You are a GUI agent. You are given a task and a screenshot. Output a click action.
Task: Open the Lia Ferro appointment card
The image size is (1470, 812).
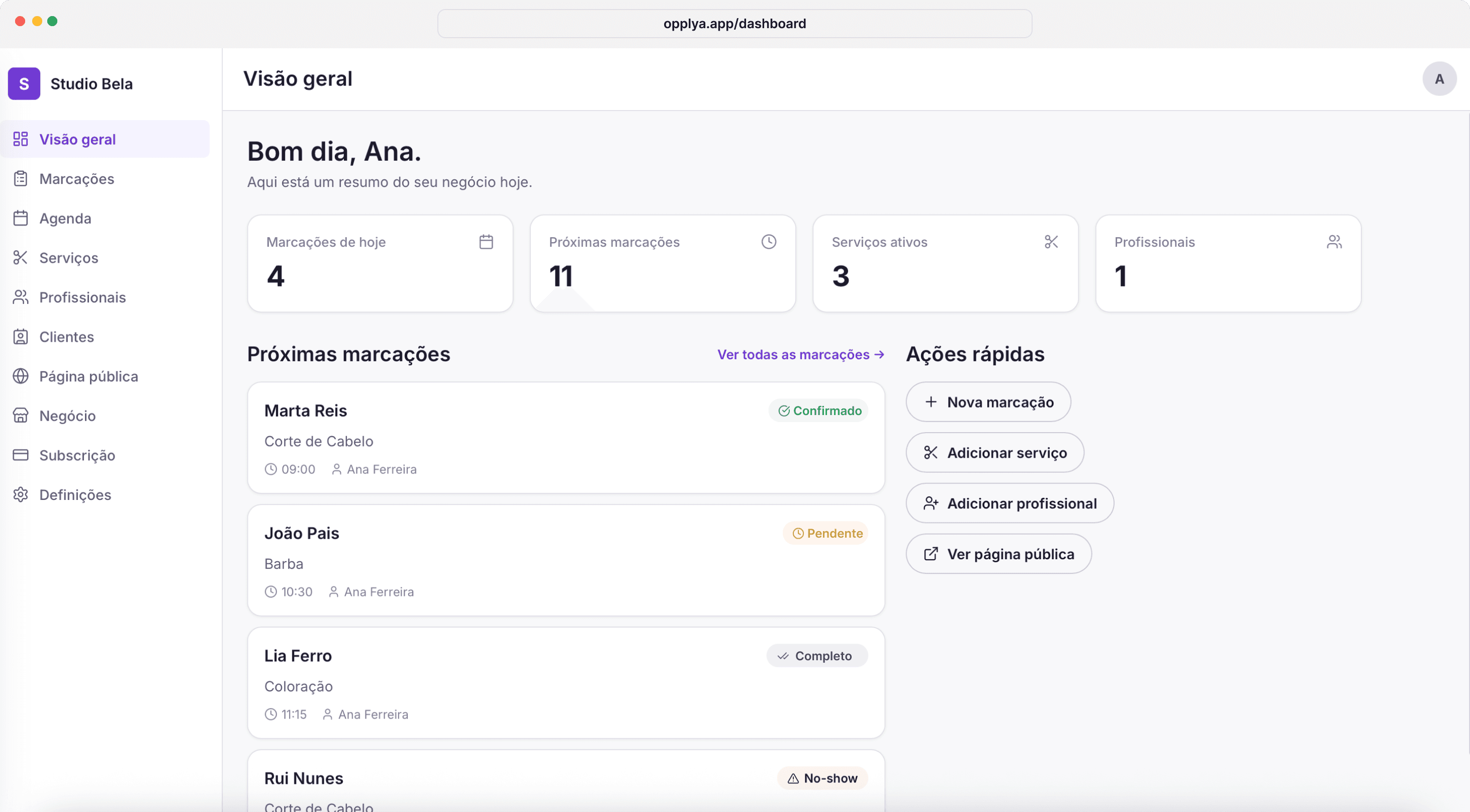[566, 683]
